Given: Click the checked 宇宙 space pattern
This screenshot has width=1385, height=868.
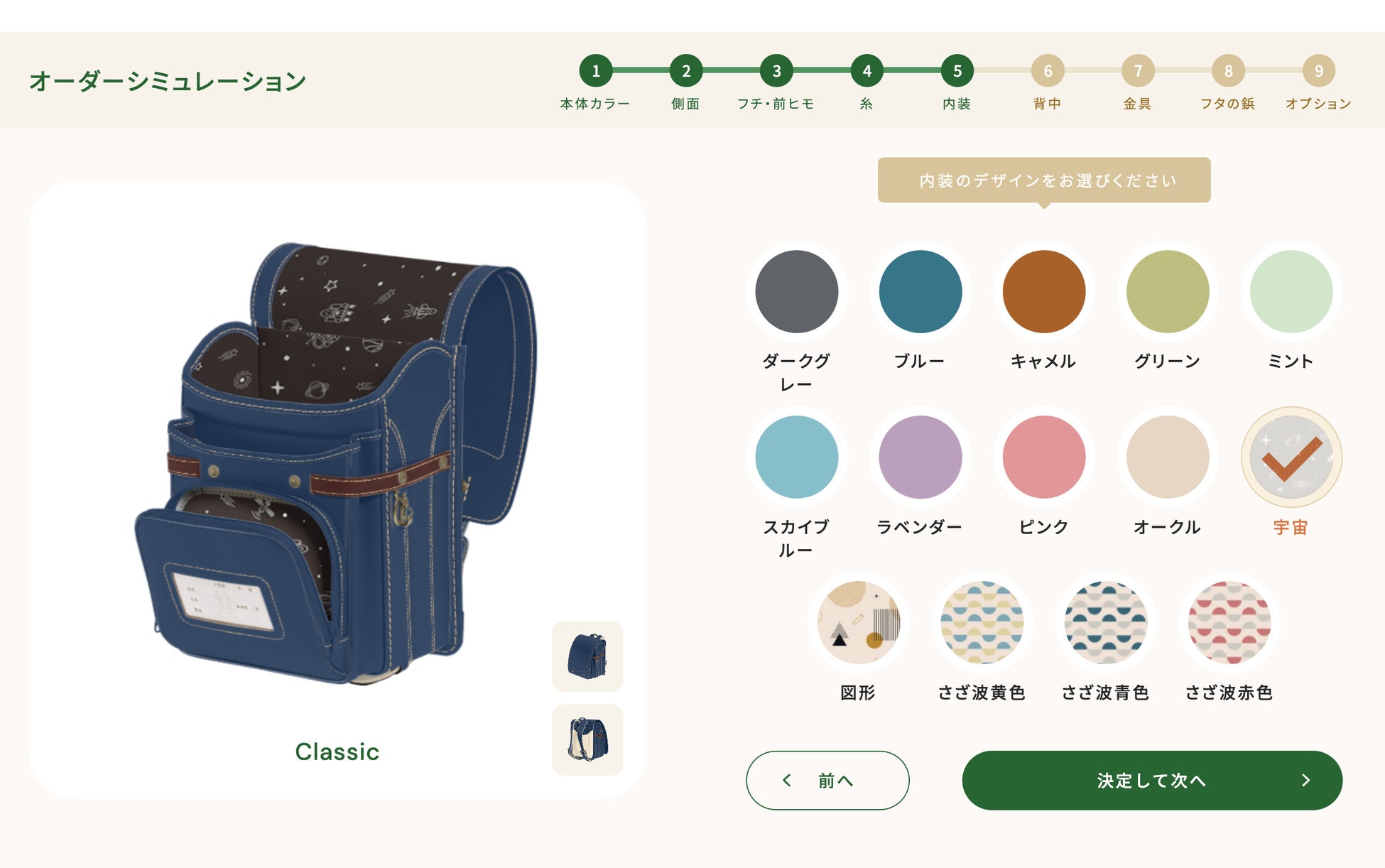Looking at the screenshot, I should [1291, 457].
